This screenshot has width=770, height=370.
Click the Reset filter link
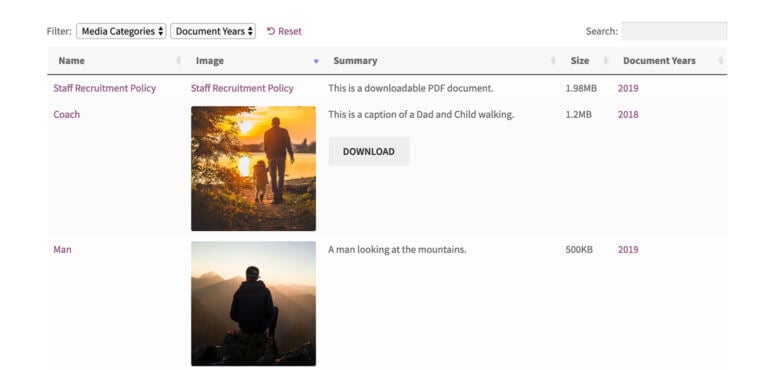[284, 31]
